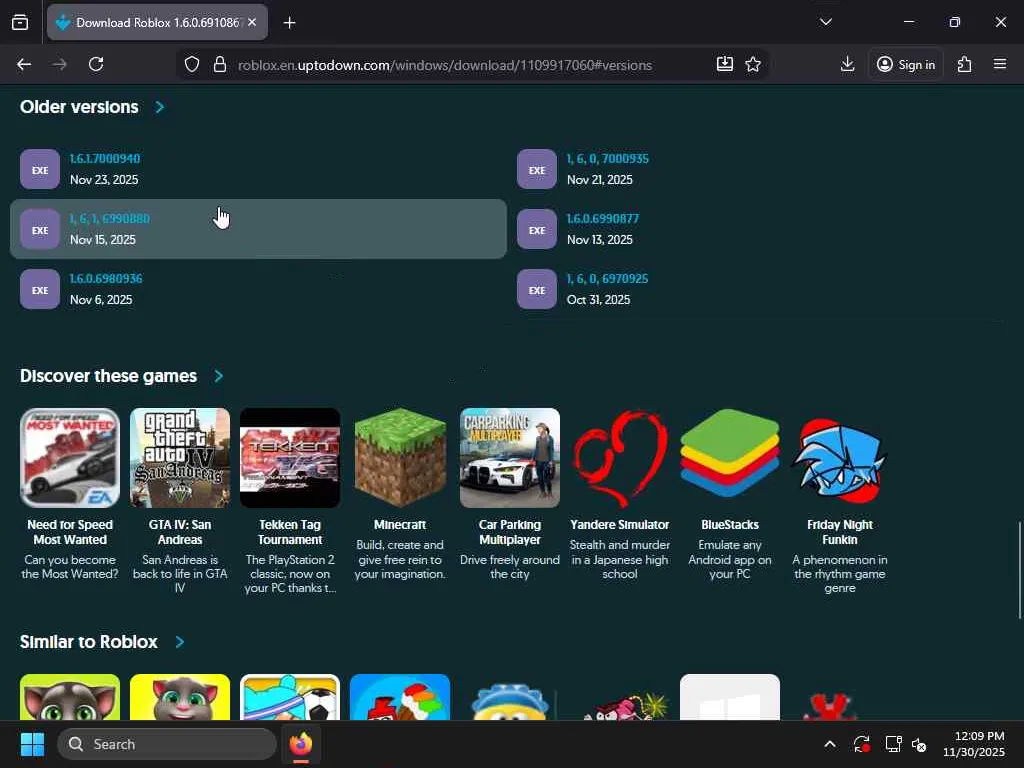Sign in to Firefox account
1024x768 pixels.
coord(906,64)
